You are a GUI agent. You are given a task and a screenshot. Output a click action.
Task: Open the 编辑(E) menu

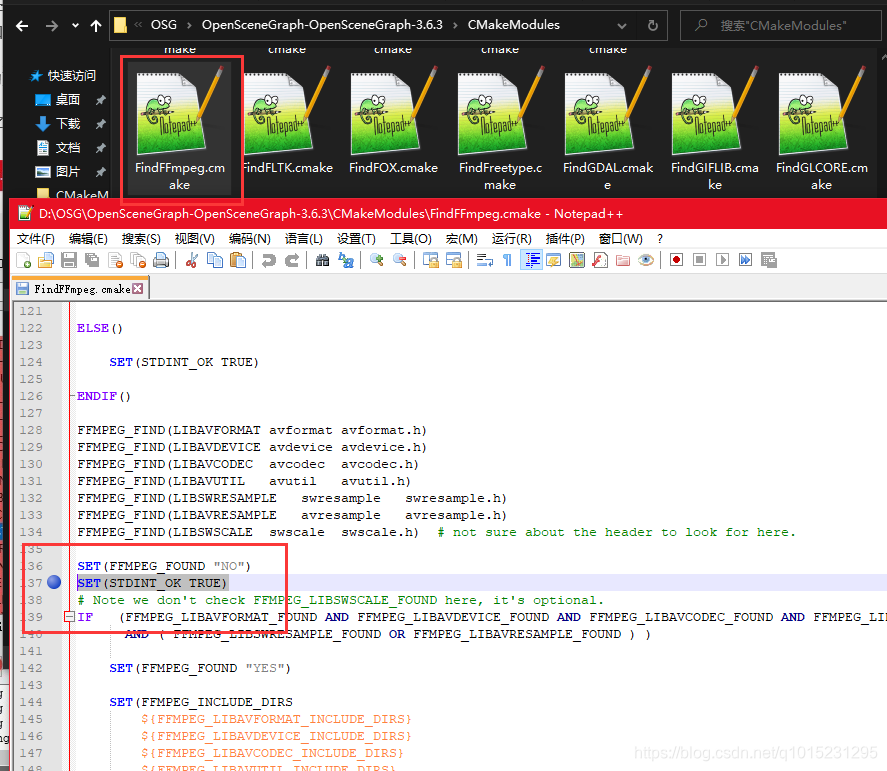pyautogui.click(x=88, y=239)
